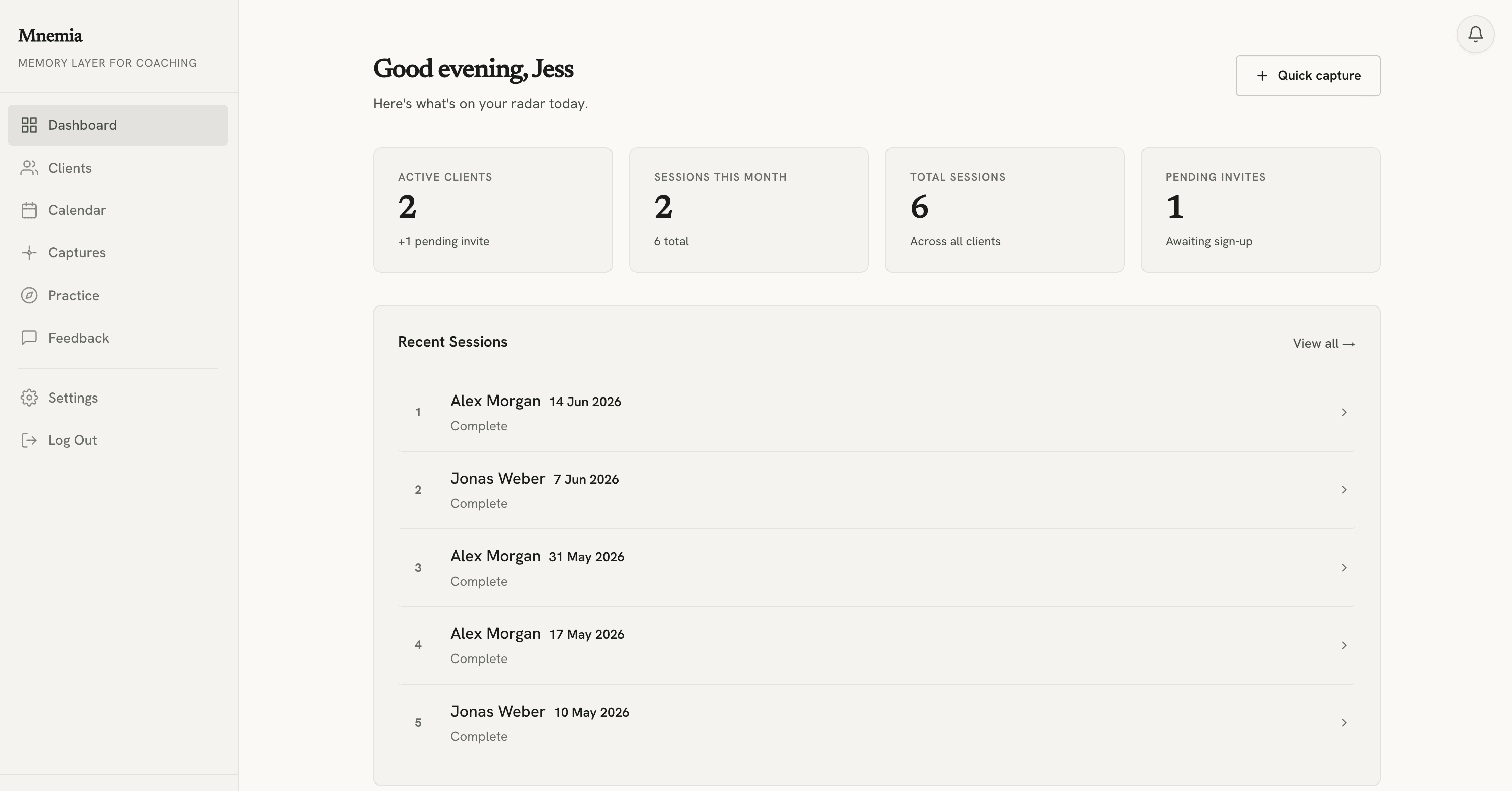Click the 'Good evening, Jess' greeting
The height and width of the screenshot is (791, 1512).
click(473, 69)
